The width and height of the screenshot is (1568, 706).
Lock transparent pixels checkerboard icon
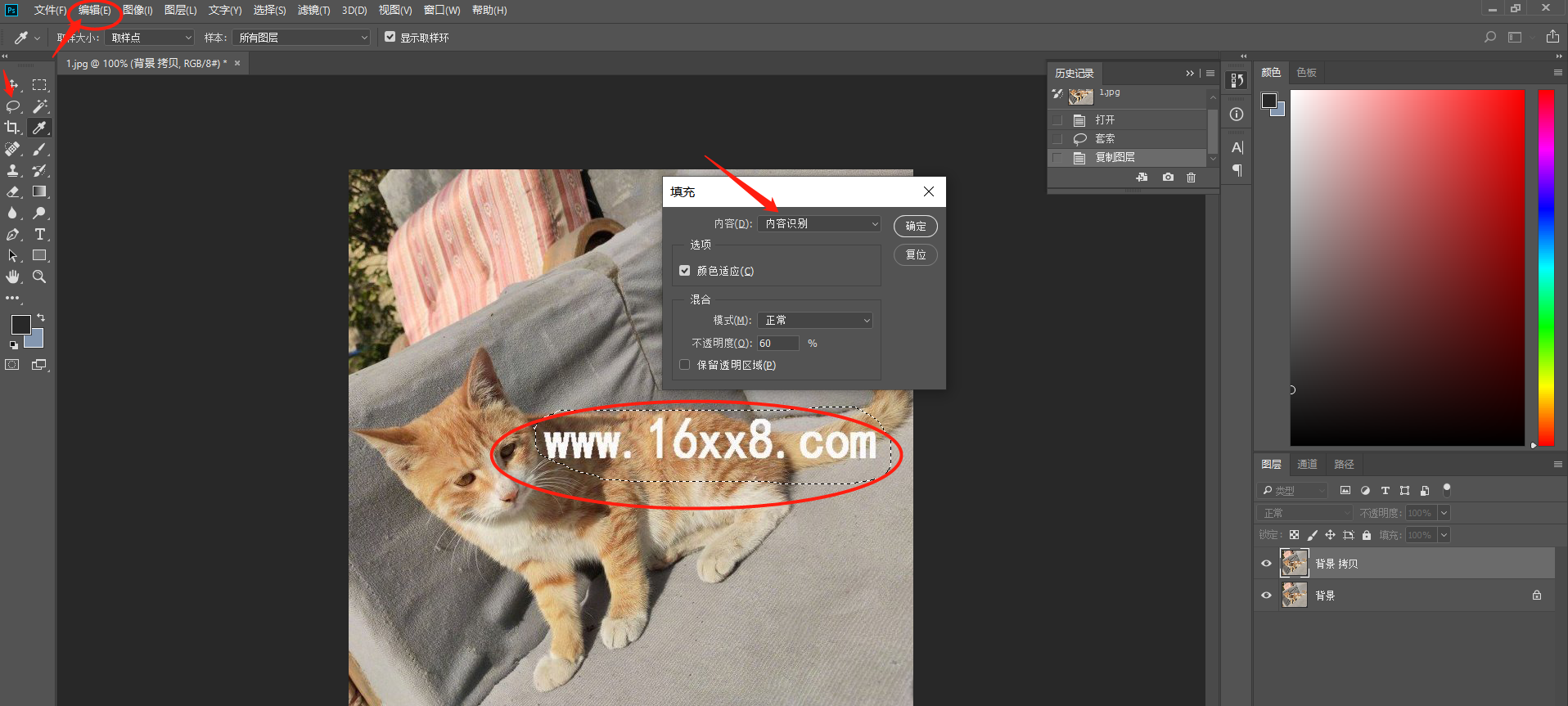(x=1294, y=535)
